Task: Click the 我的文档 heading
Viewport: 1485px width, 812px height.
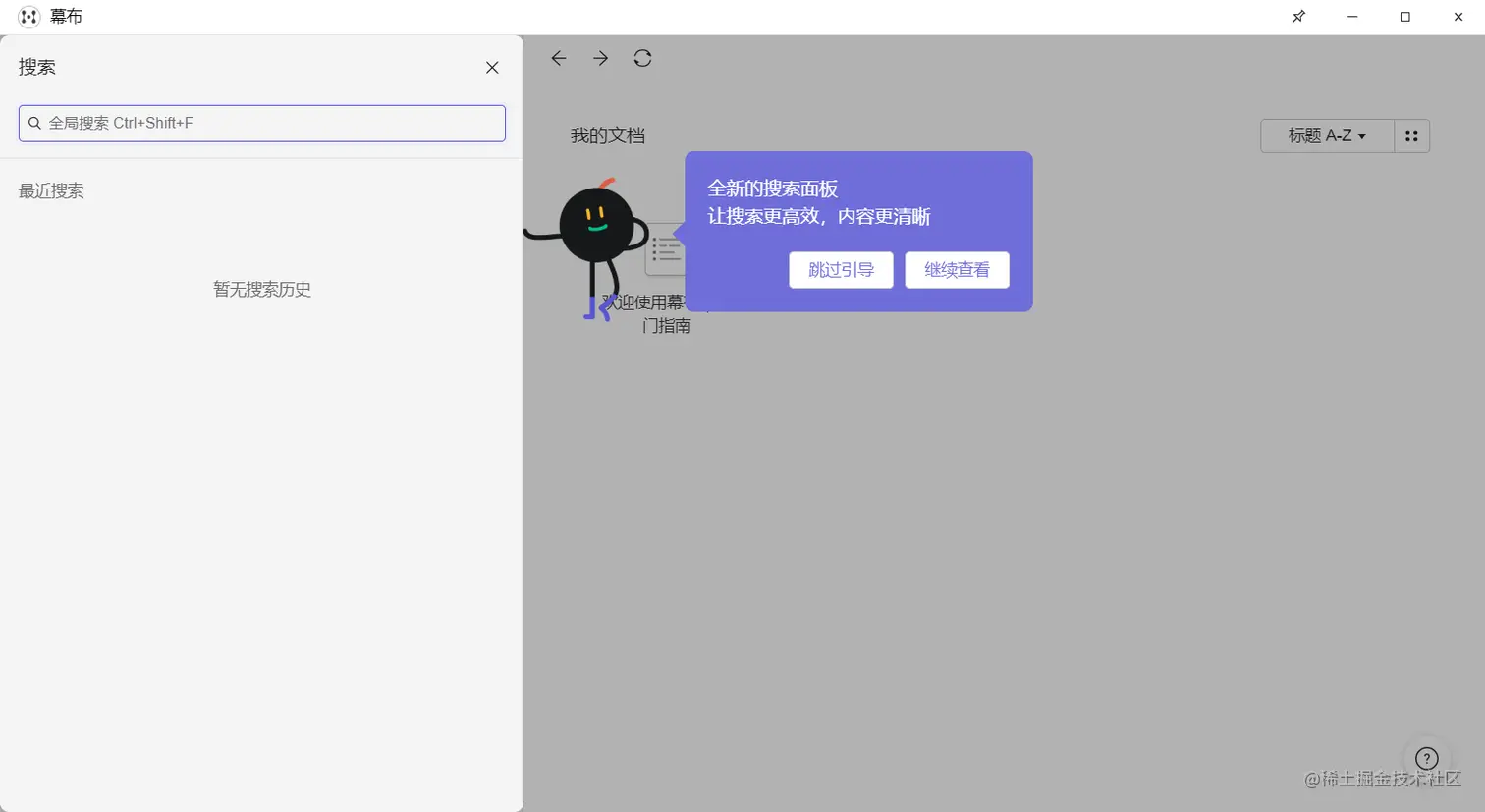Action: click(x=606, y=135)
